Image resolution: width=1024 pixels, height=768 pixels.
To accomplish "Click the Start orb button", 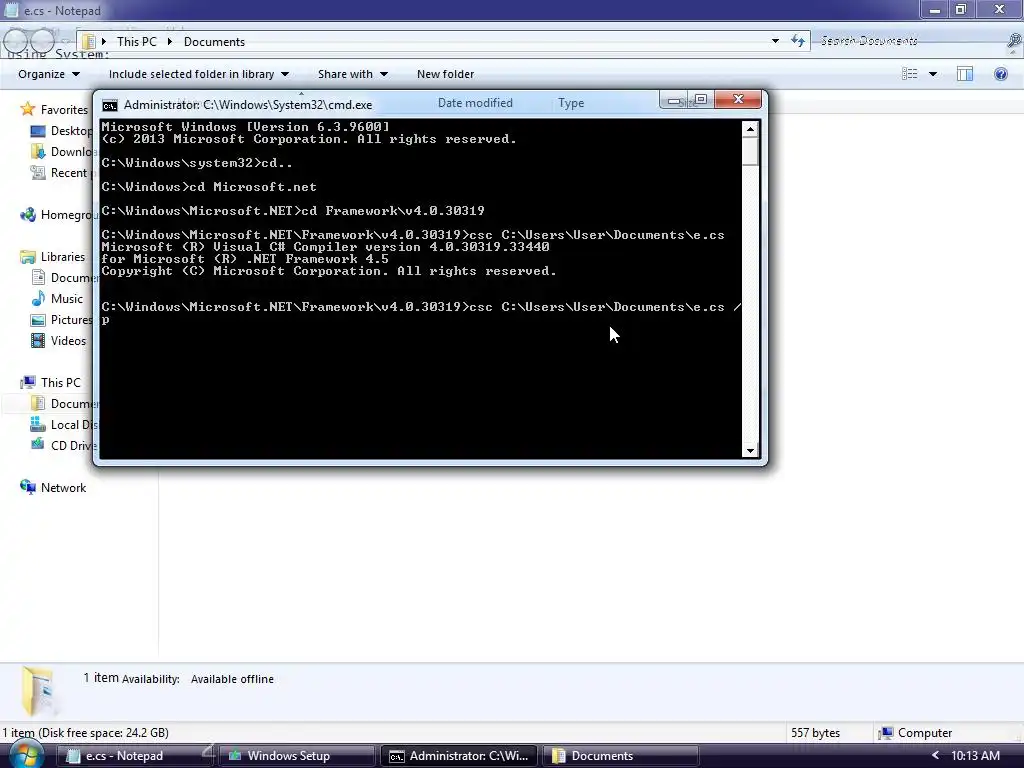I will pyautogui.click(x=25, y=756).
